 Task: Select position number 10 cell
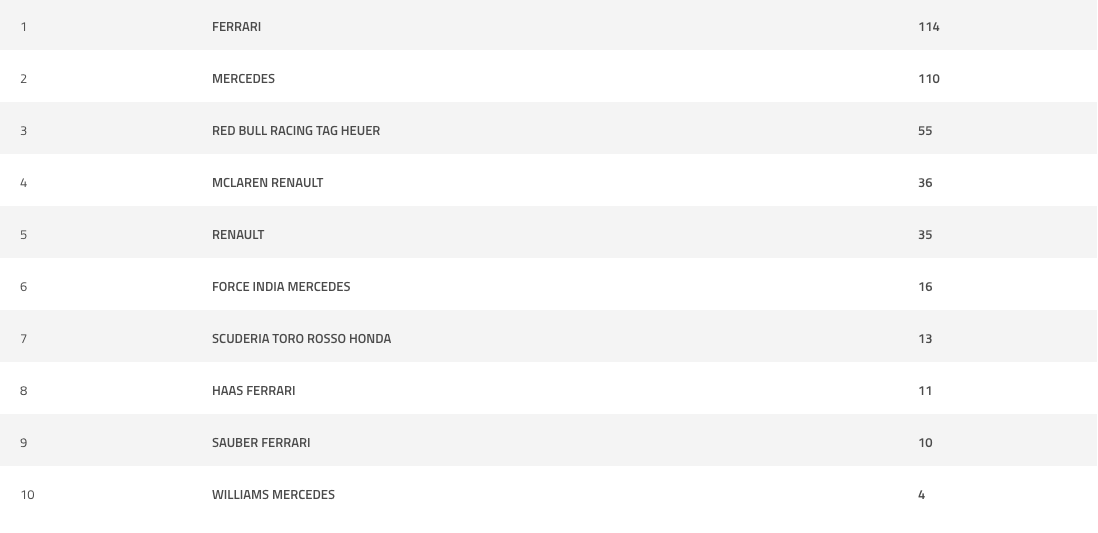(x=27, y=494)
